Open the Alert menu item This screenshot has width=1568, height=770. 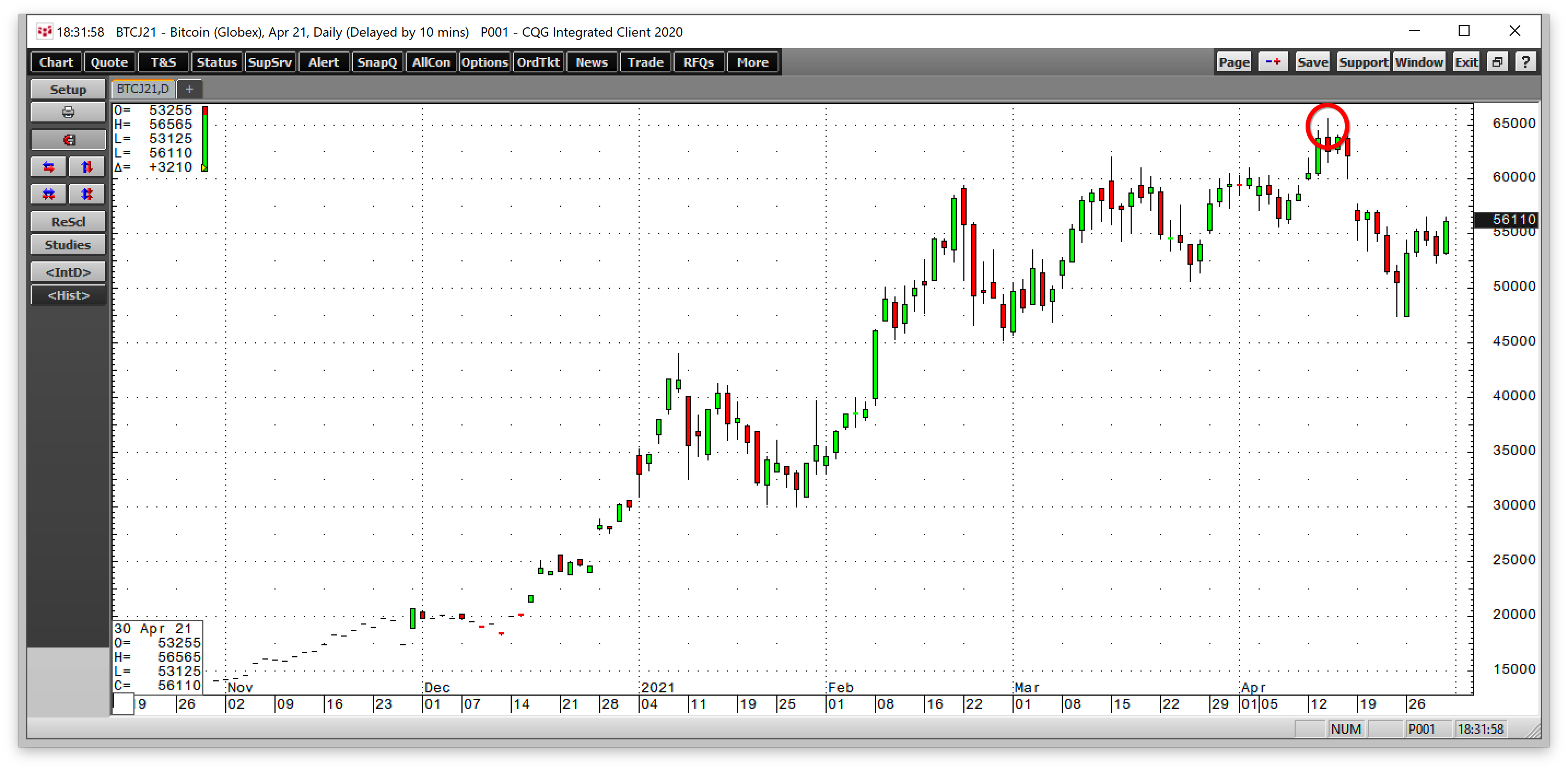pyautogui.click(x=324, y=62)
